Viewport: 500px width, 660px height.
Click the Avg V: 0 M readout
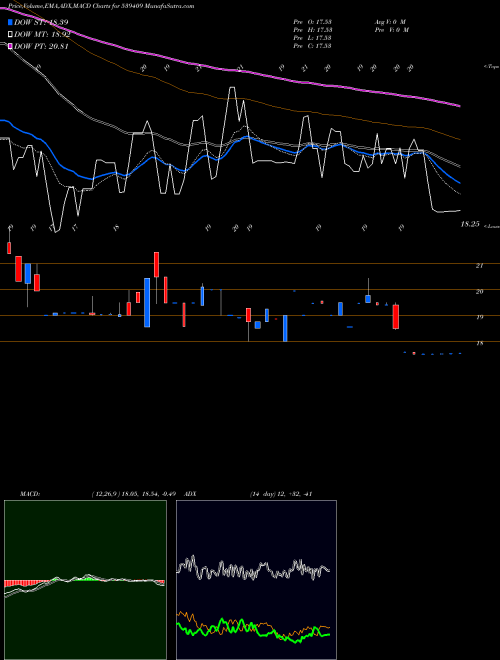(390, 22)
